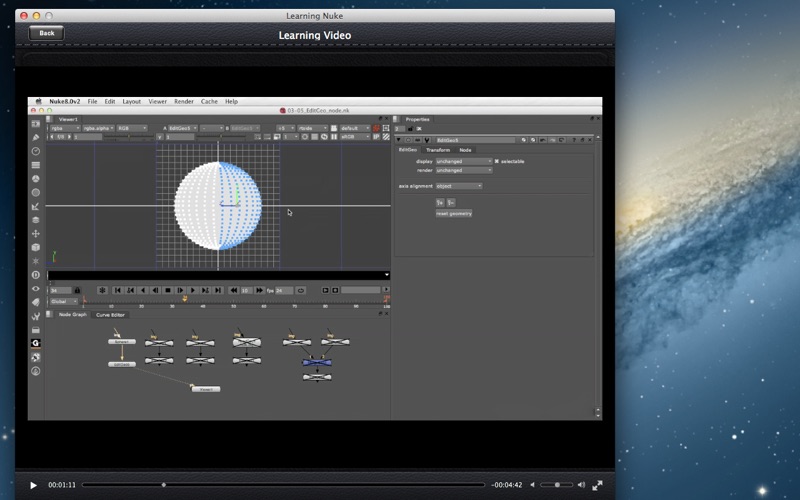800x500 pixels.
Task: Seek using the video progress slider
Action: coord(283,485)
